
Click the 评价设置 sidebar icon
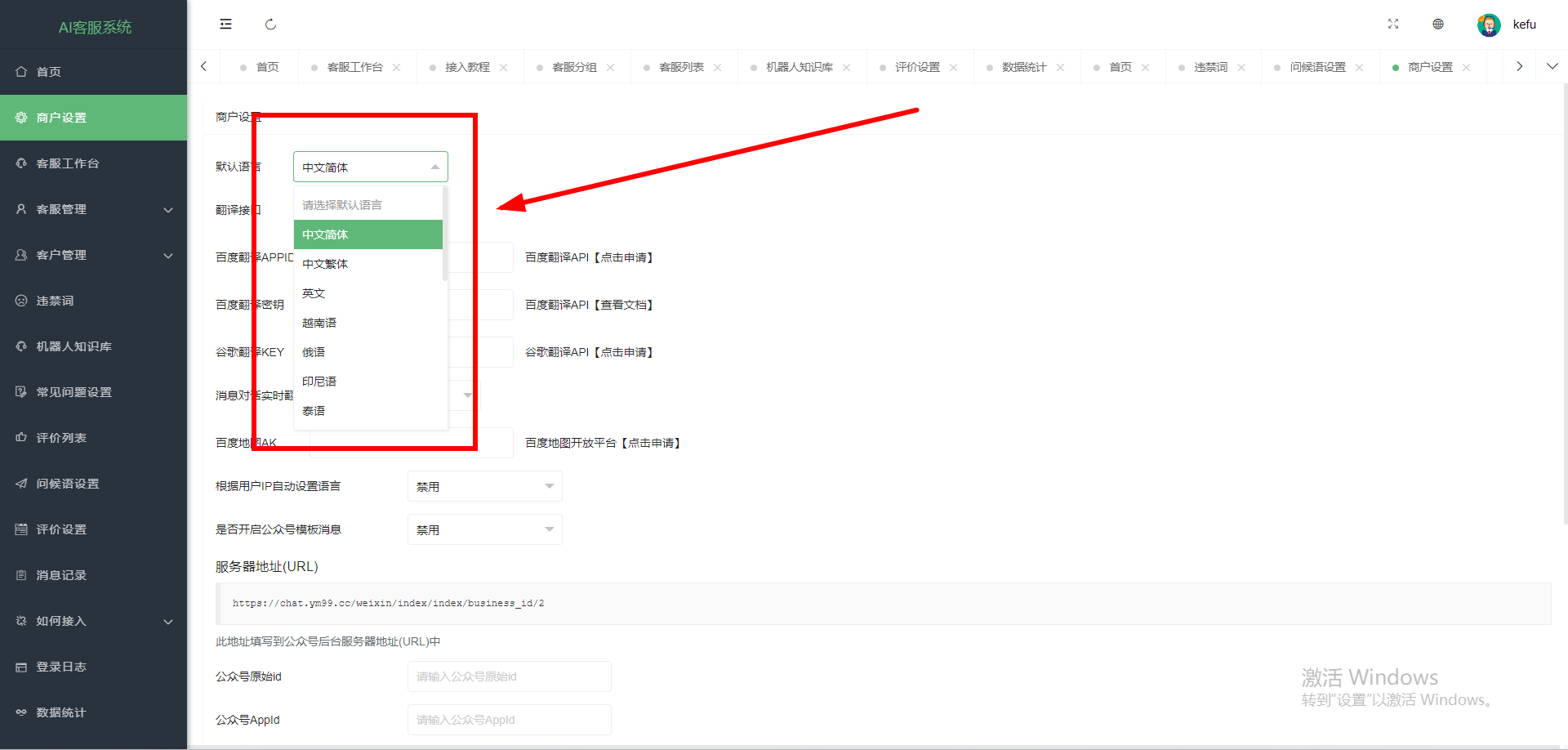pos(21,529)
